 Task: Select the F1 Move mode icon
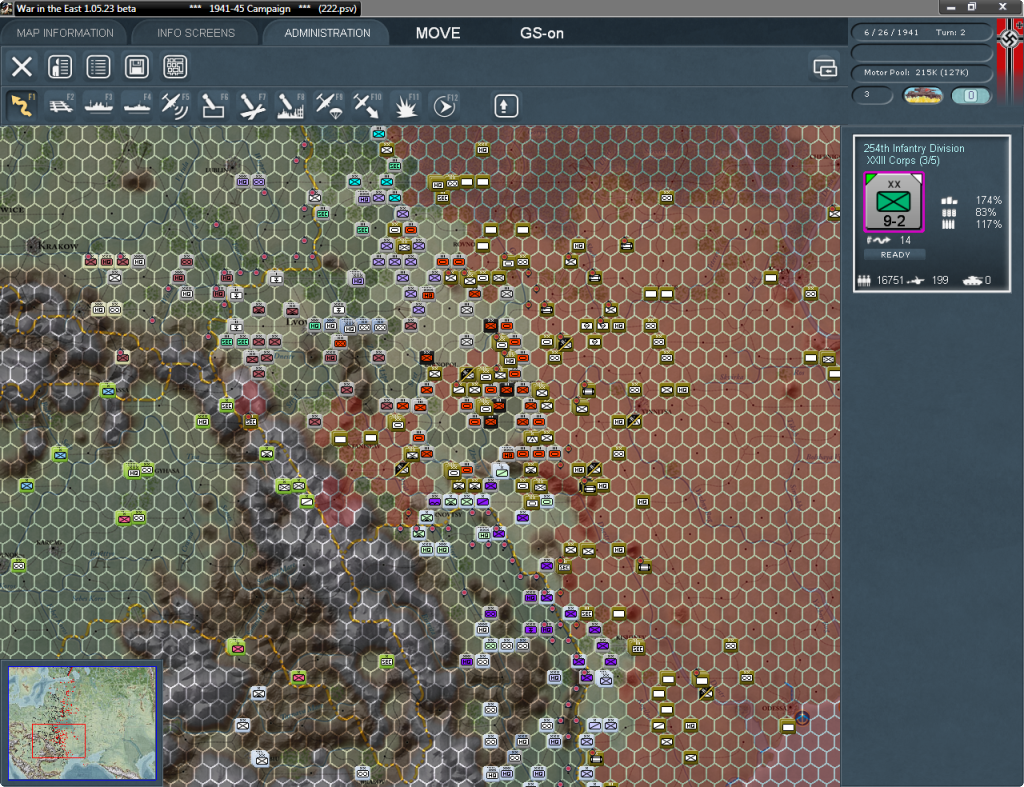[22, 106]
